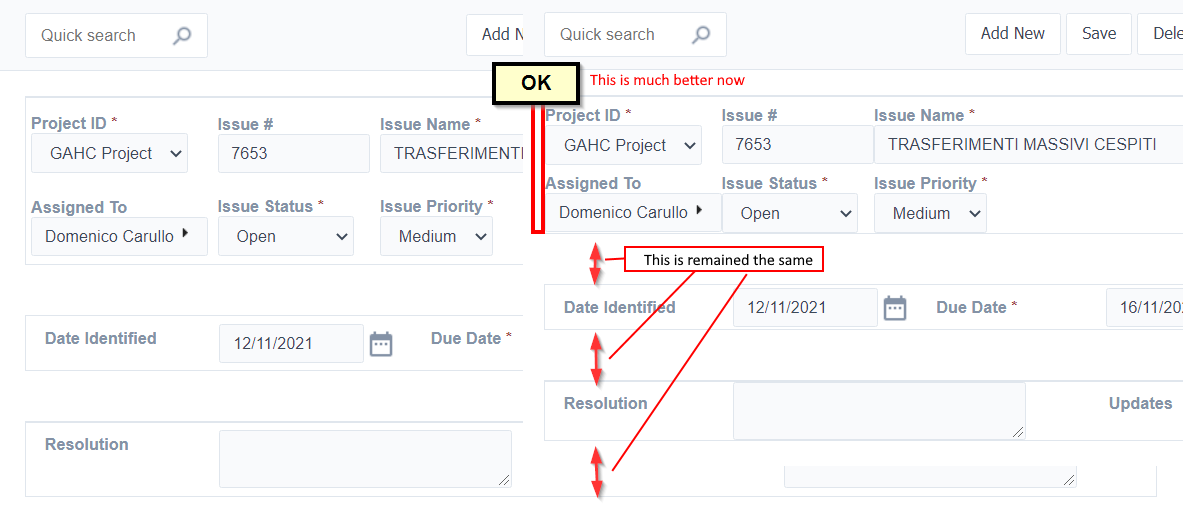Click the resize grip of left Resolution box
1183x519 pixels.
[x=504, y=480]
